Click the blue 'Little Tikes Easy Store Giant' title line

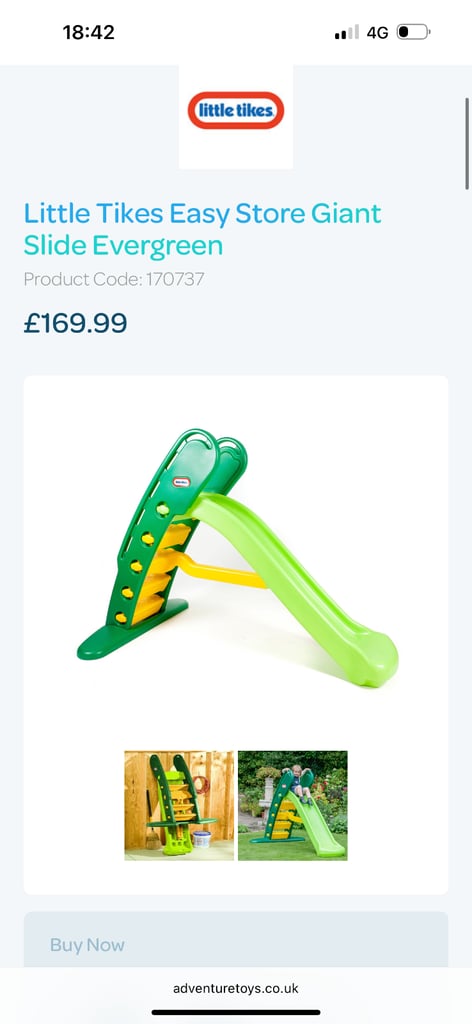[202, 214]
